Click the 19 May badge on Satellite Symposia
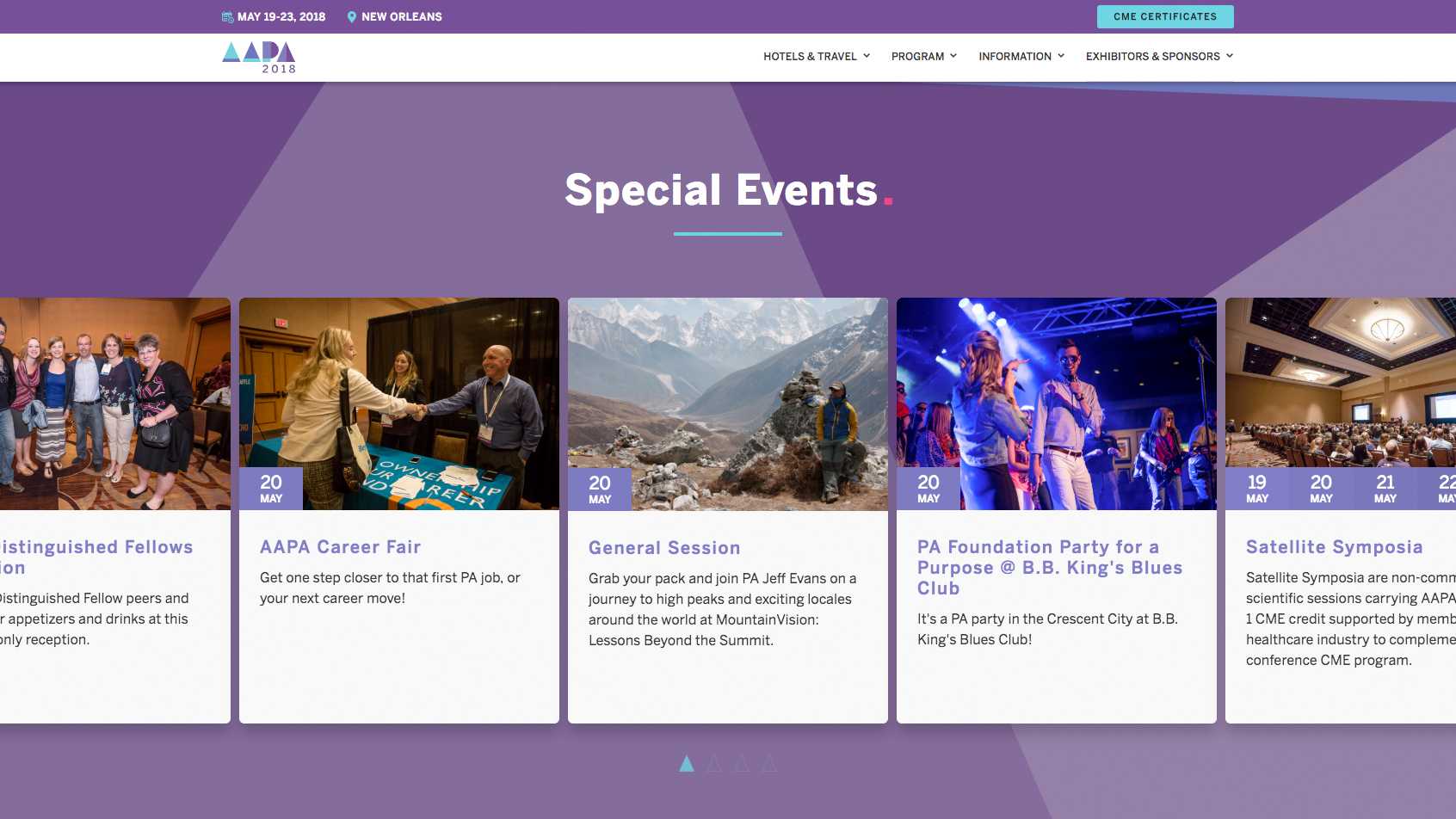 [x=1257, y=489]
